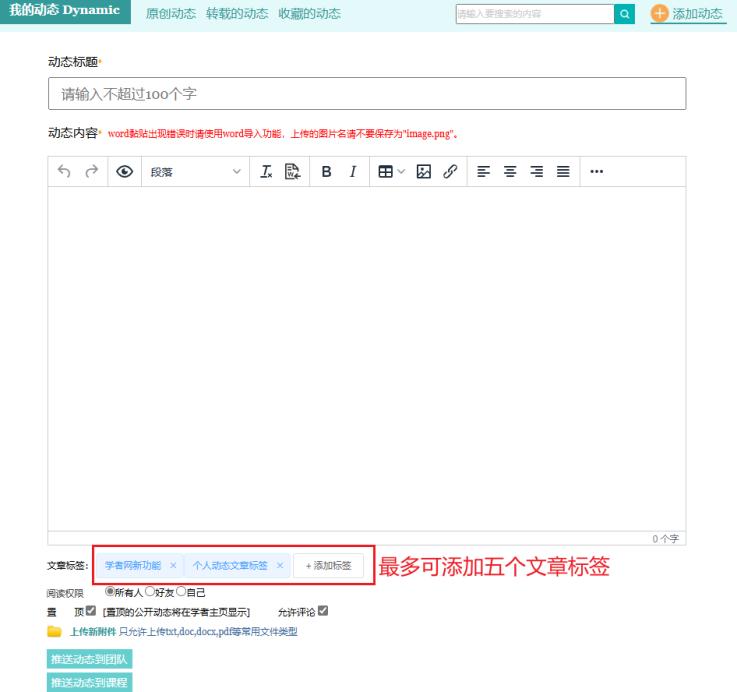Click the redo arrow in editor toolbar
737x692 pixels.
(92, 172)
